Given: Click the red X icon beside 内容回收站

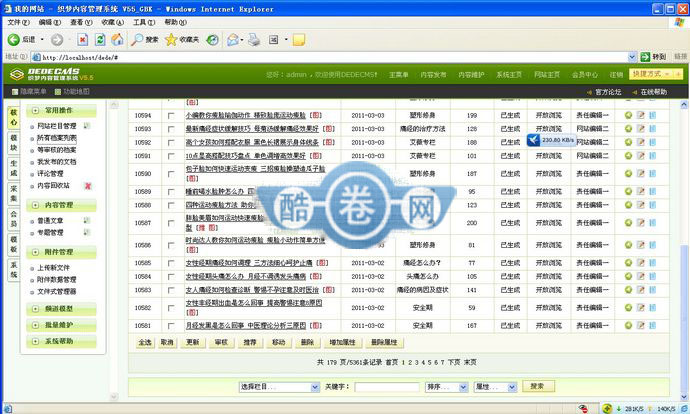Looking at the screenshot, I should [88, 186].
